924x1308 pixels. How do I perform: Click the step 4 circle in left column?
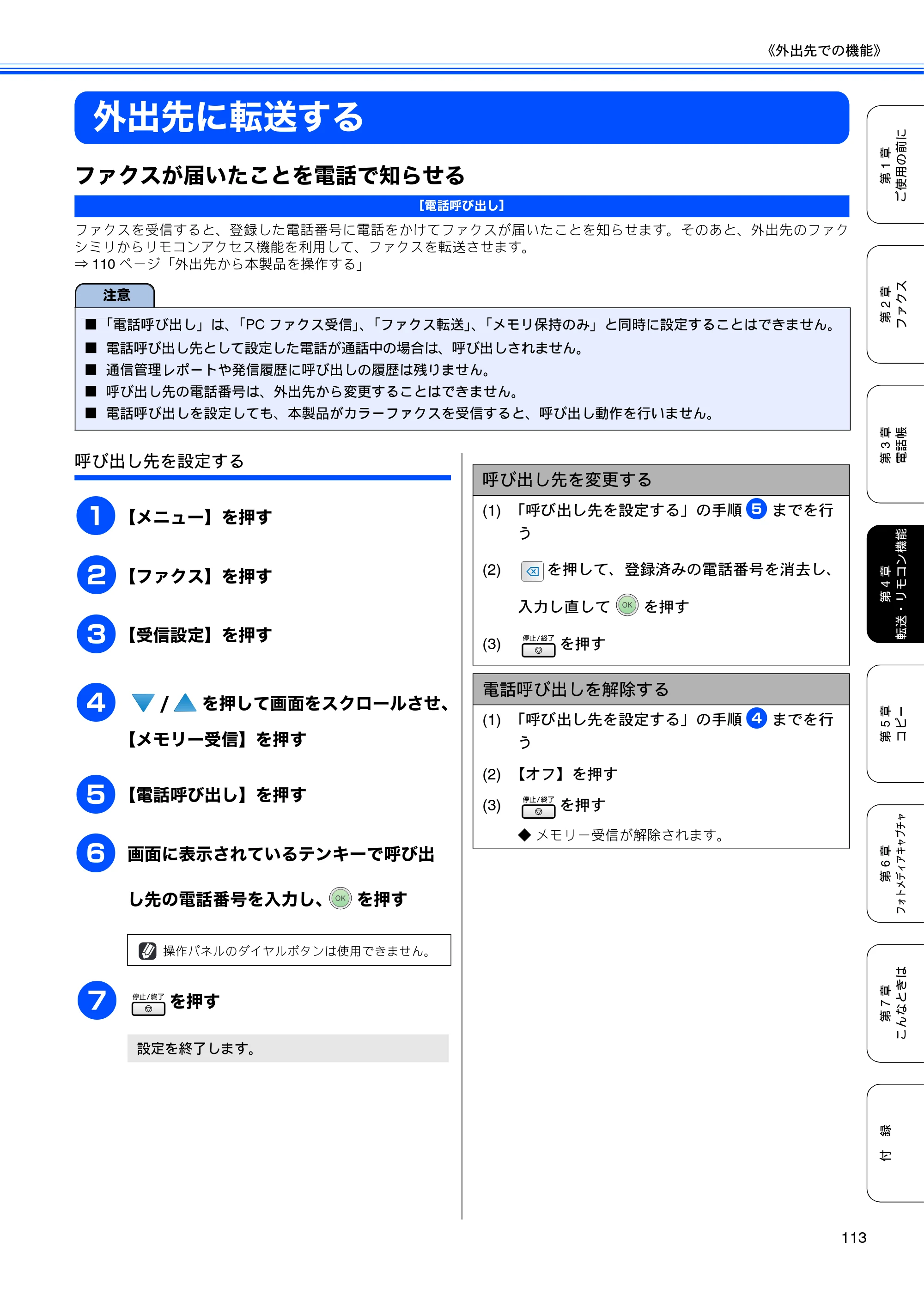pos(96,702)
